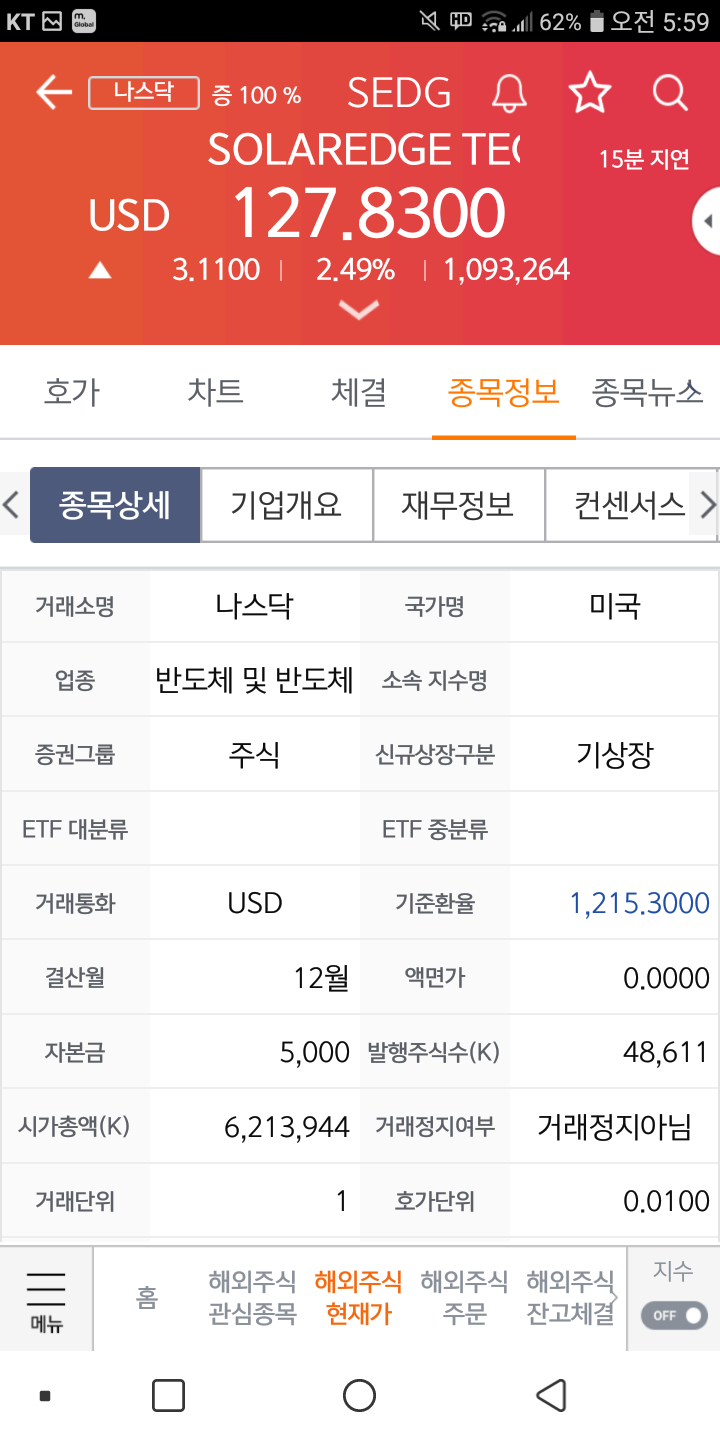The height and width of the screenshot is (1440, 720).
Task: Switch to the 기업개요 company overview subtab
Action: pos(287,505)
